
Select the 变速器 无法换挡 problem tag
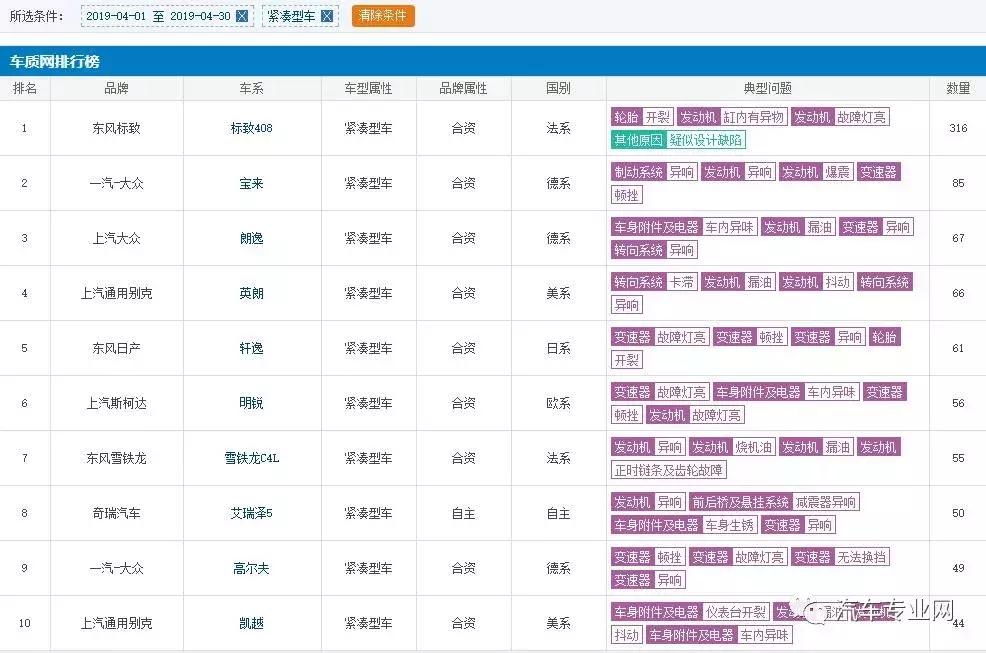pos(840,557)
